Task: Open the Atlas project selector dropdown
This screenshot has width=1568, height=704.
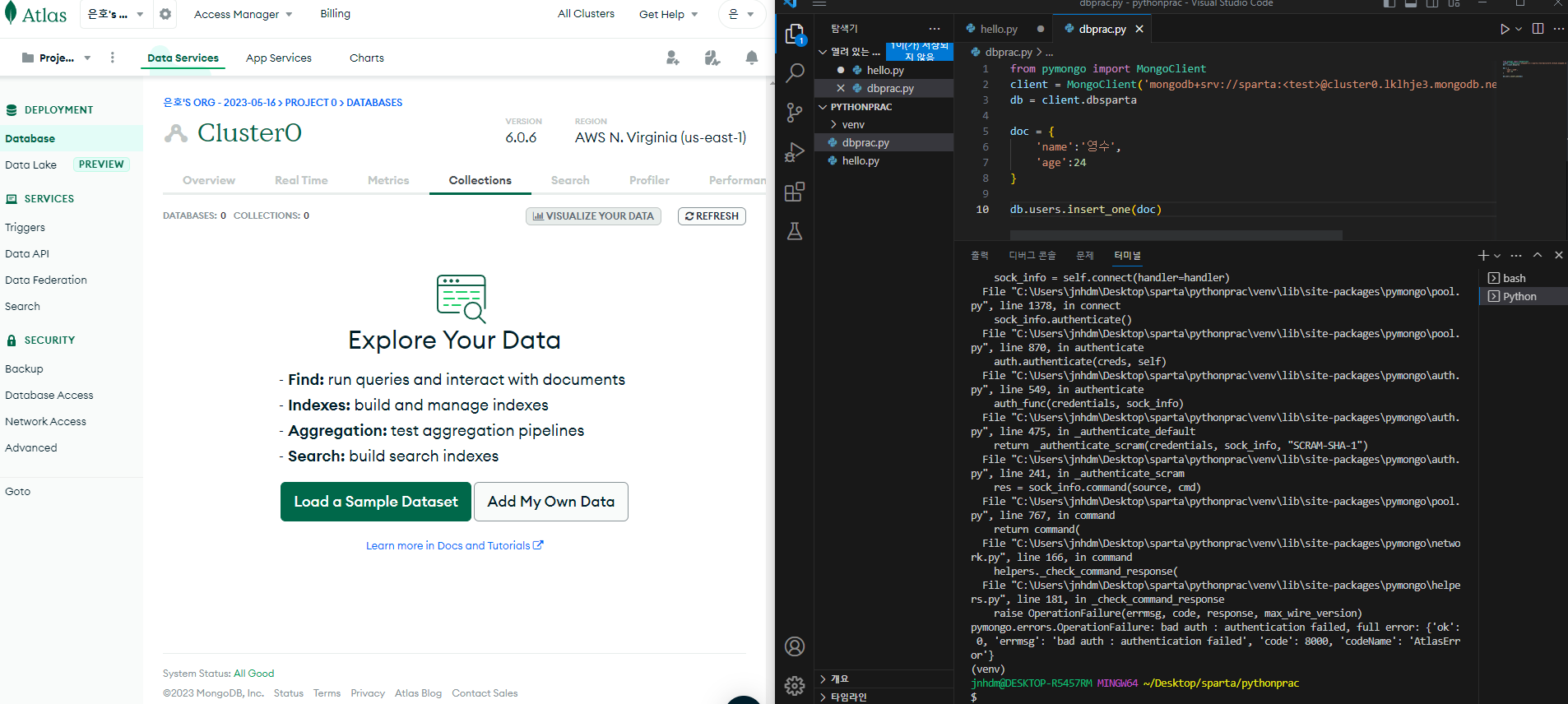Action: [56, 58]
